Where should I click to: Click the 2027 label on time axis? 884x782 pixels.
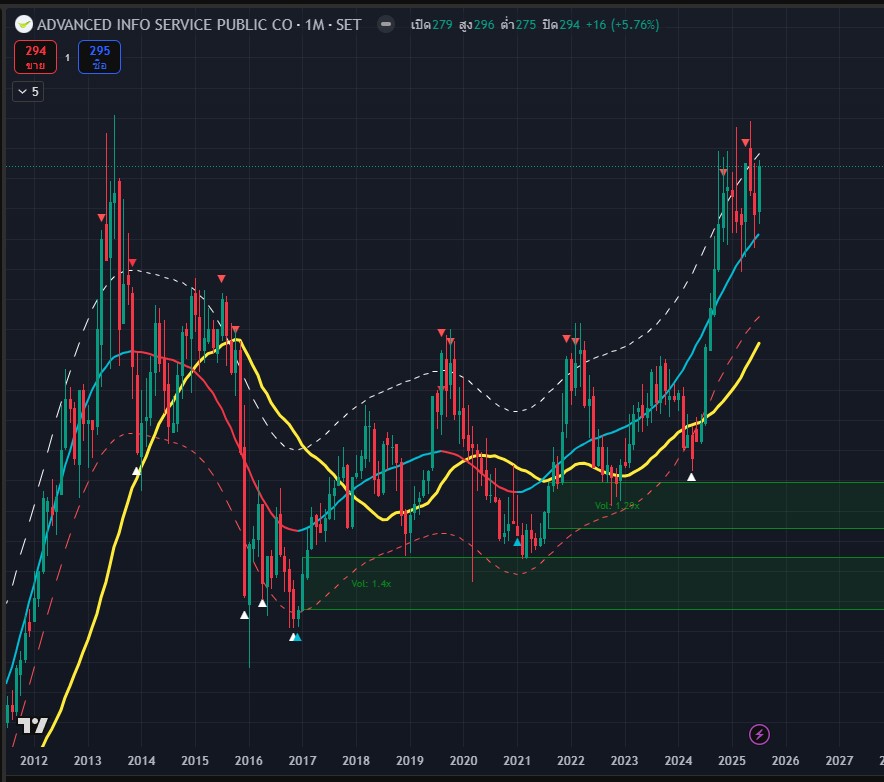(x=839, y=761)
